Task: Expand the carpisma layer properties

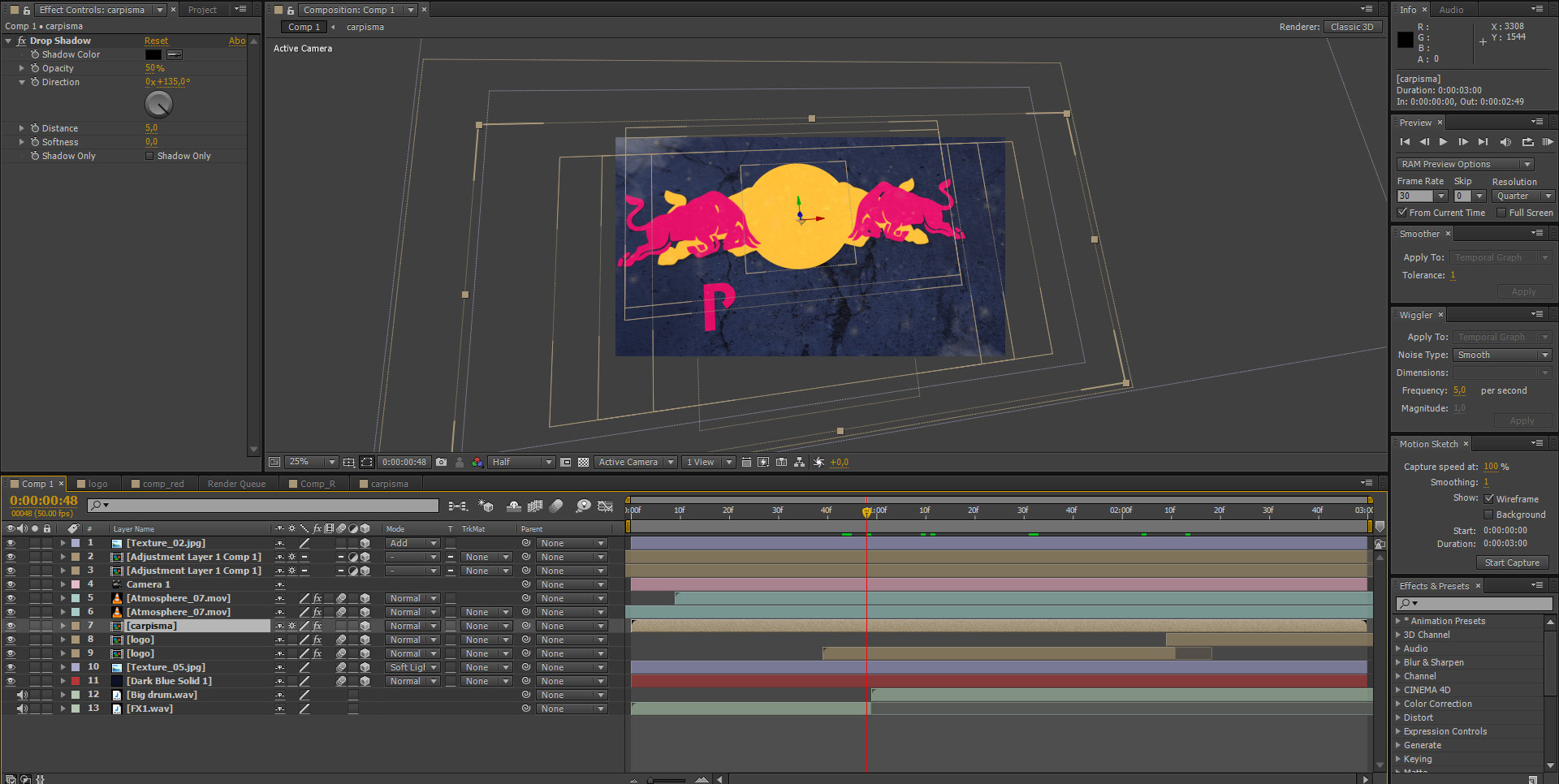Action: [x=63, y=627]
